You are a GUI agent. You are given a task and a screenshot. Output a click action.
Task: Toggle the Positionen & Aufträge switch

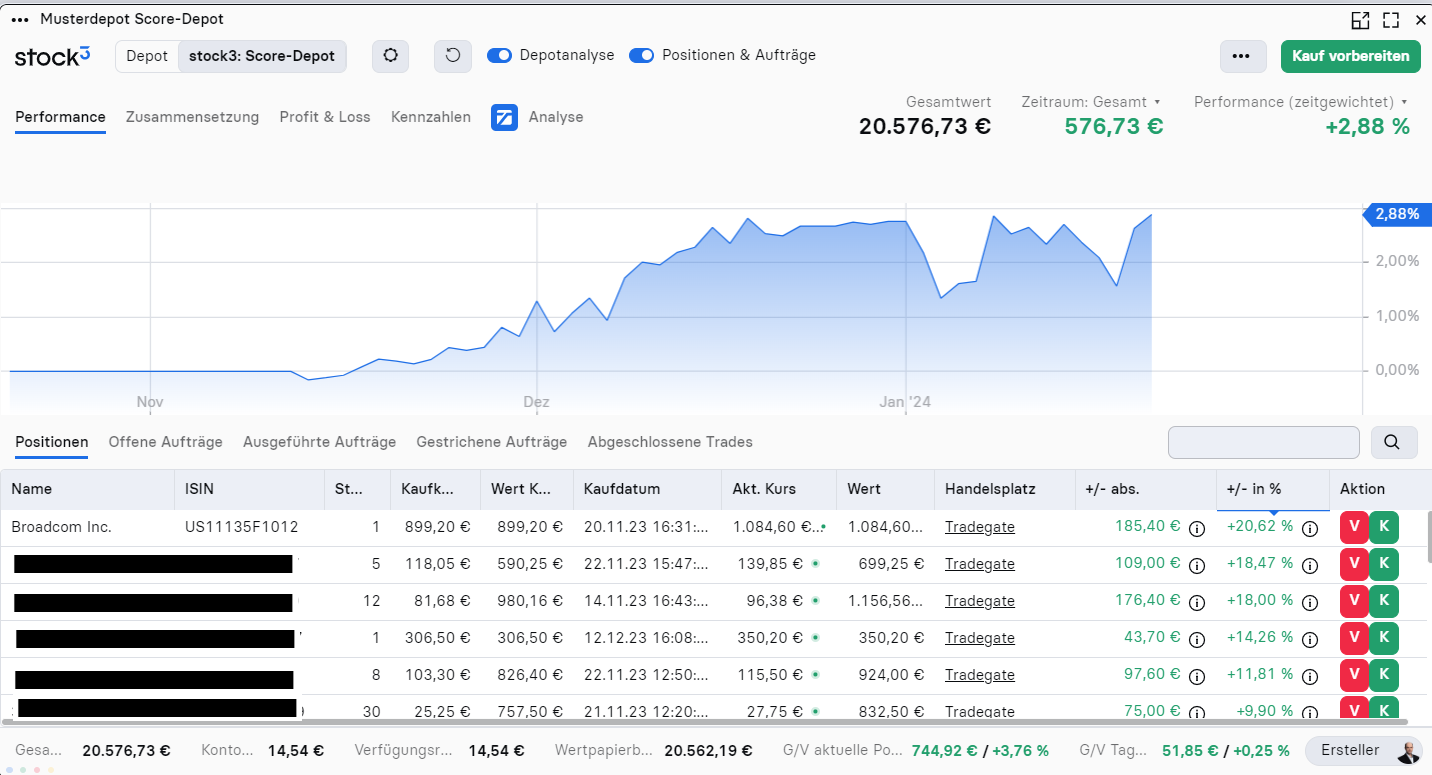[x=641, y=56]
